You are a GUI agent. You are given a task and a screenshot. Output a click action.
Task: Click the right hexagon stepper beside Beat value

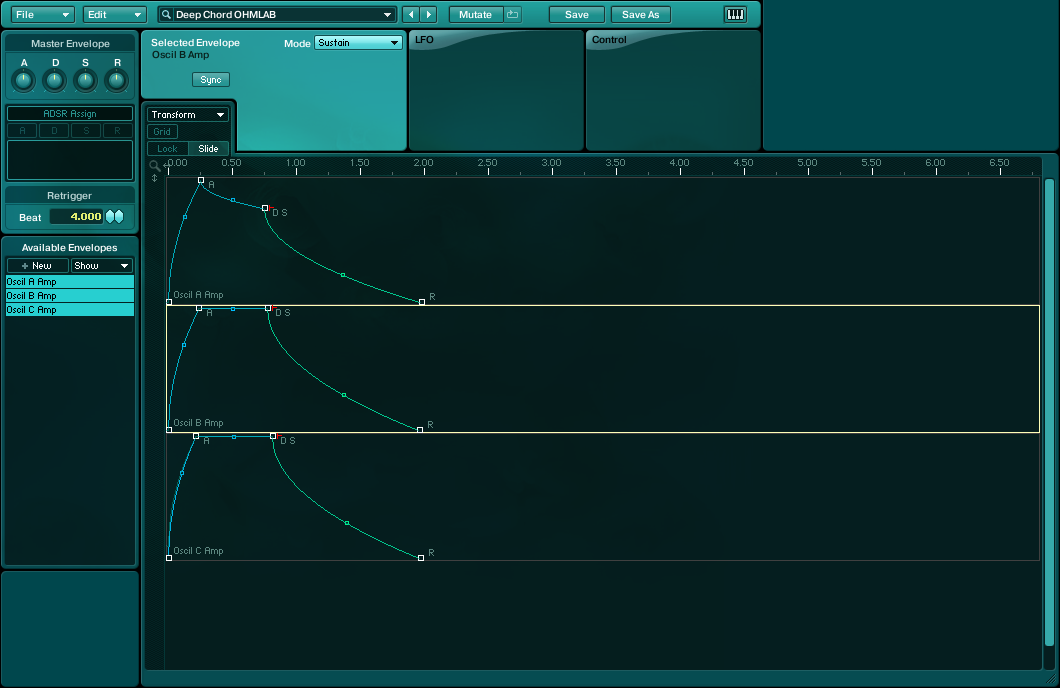coord(119,216)
